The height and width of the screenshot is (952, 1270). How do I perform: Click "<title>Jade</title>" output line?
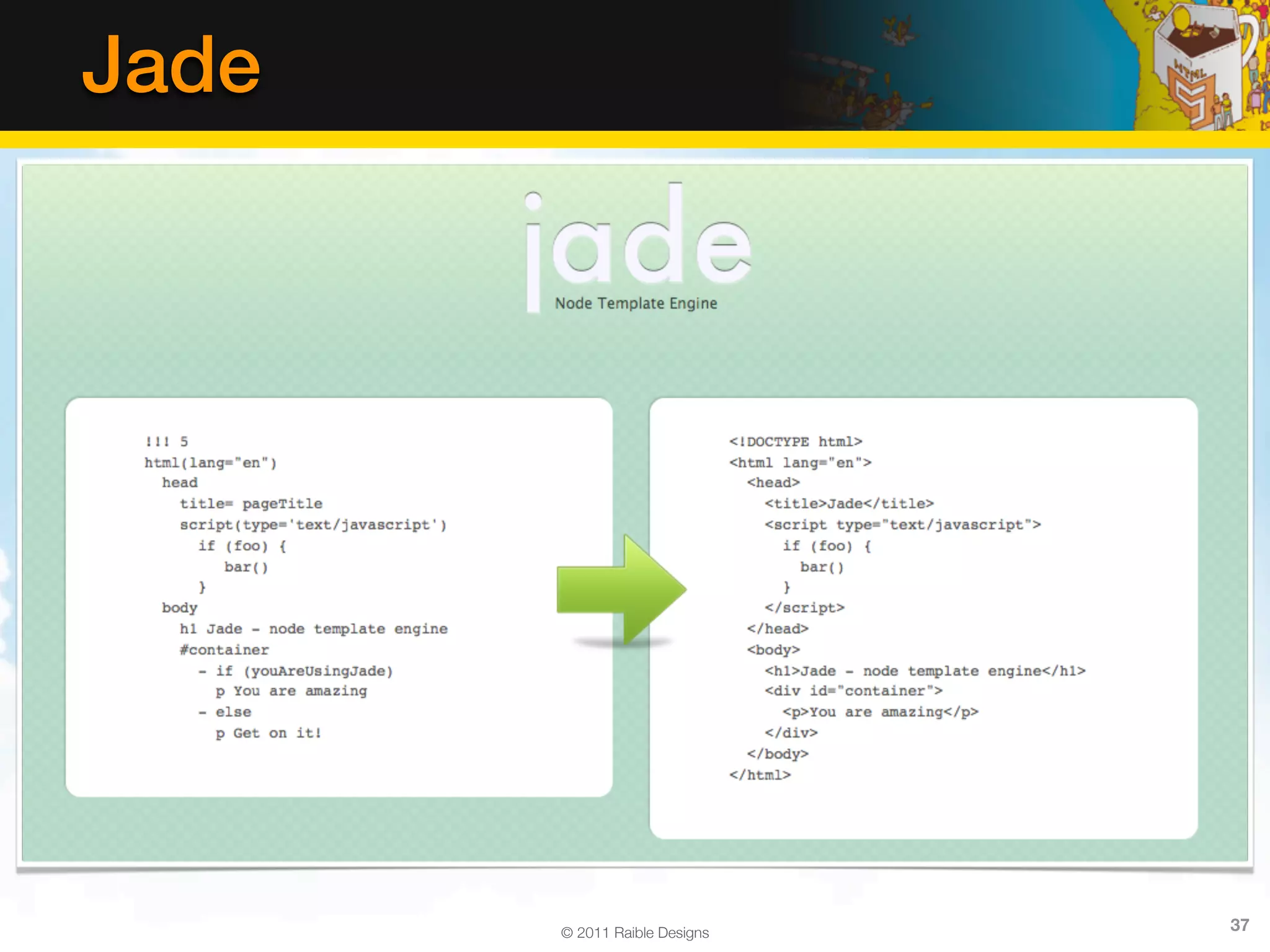click(849, 503)
